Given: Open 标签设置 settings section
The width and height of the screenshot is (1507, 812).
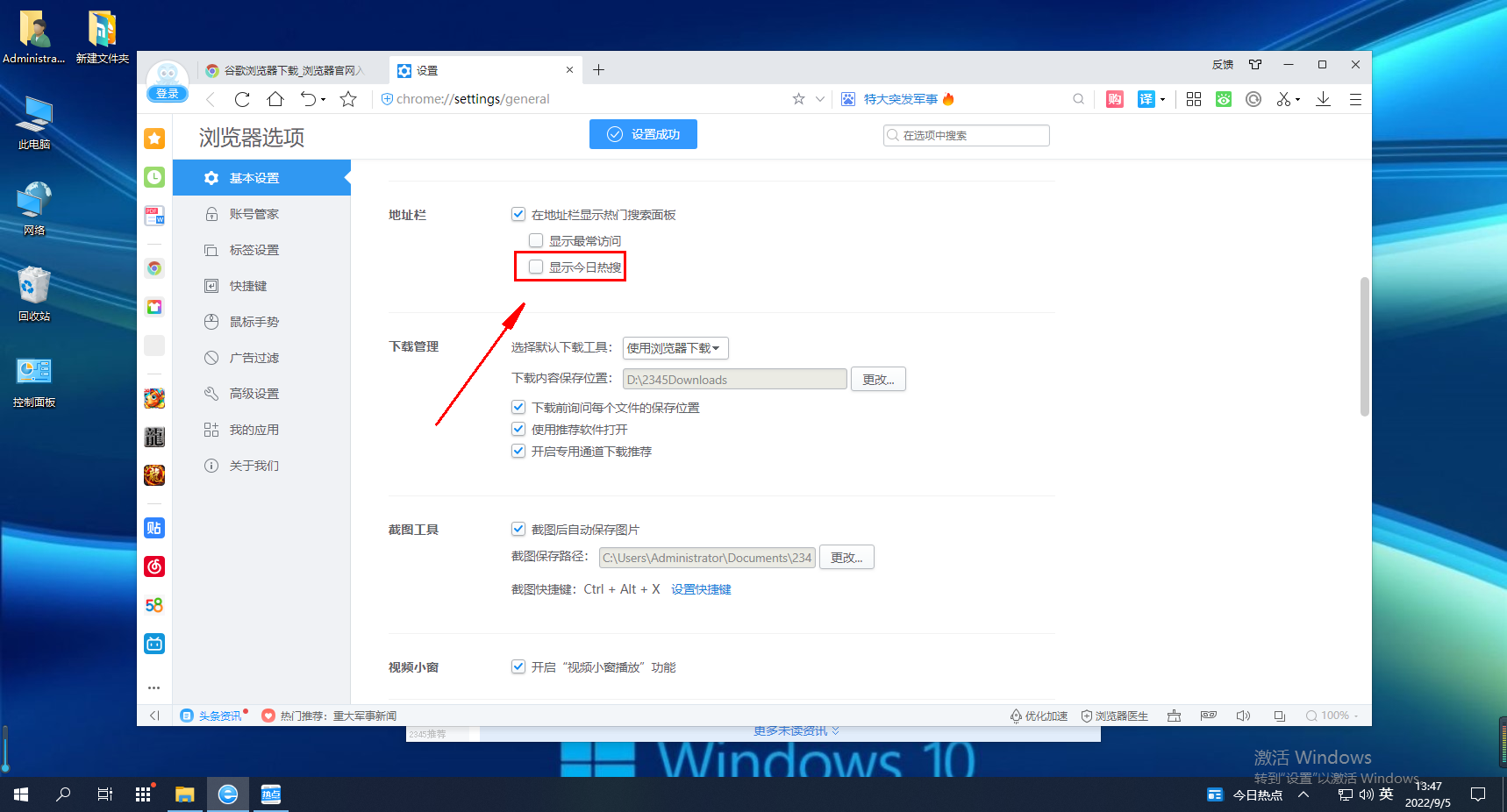Looking at the screenshot, I should pos(261,250).
